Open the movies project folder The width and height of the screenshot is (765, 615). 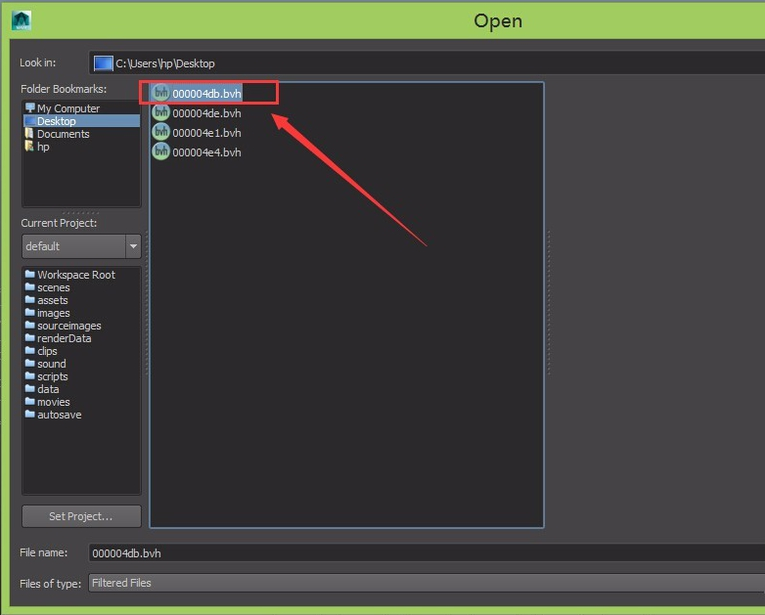(x=53, y=402)
